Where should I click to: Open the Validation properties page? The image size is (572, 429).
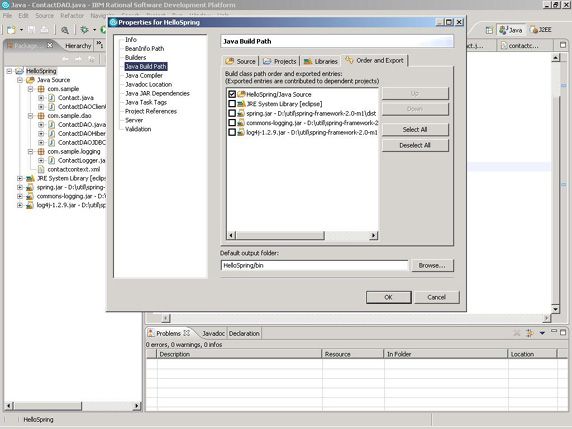tap(138, 129)
